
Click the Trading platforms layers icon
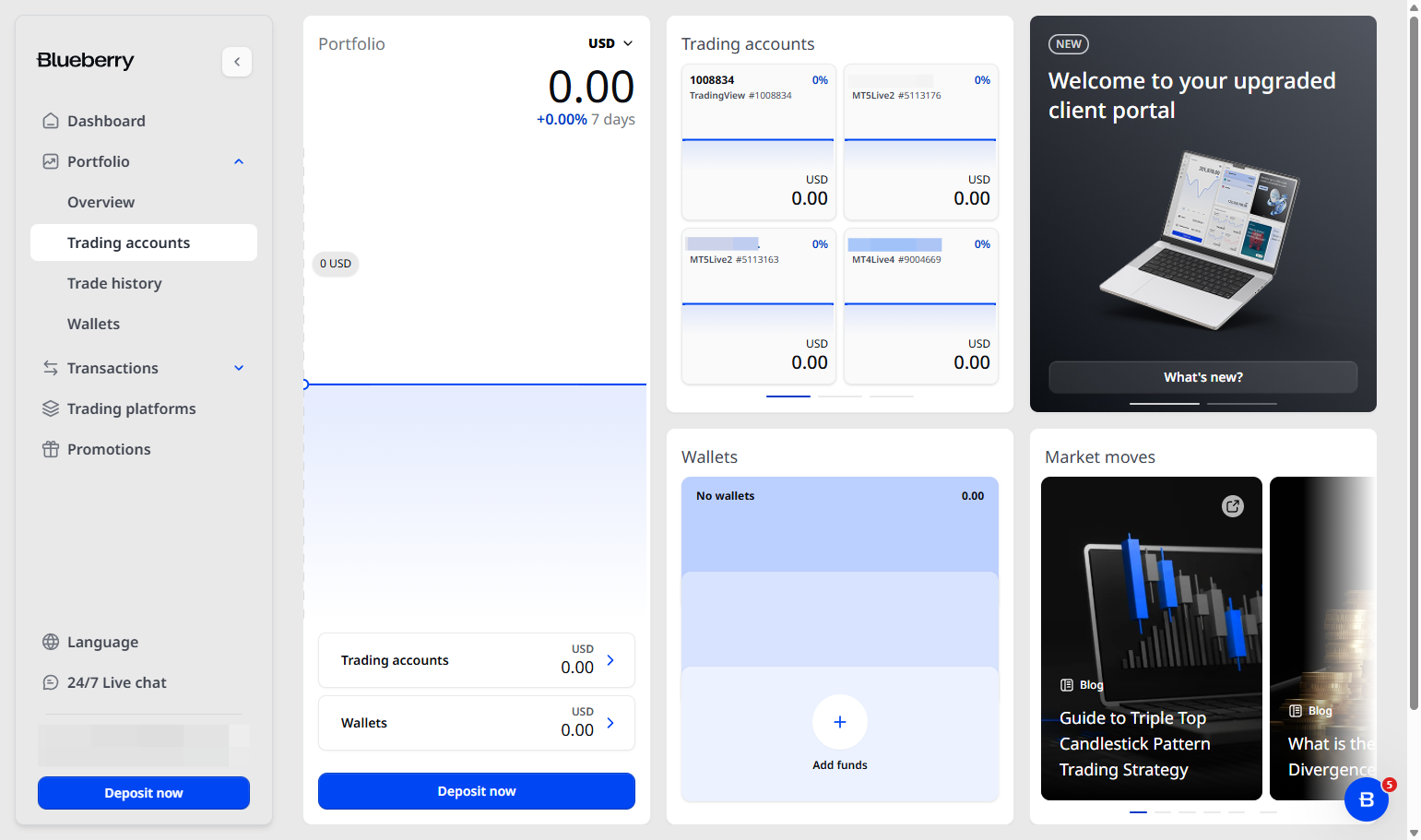click(51, 408)
